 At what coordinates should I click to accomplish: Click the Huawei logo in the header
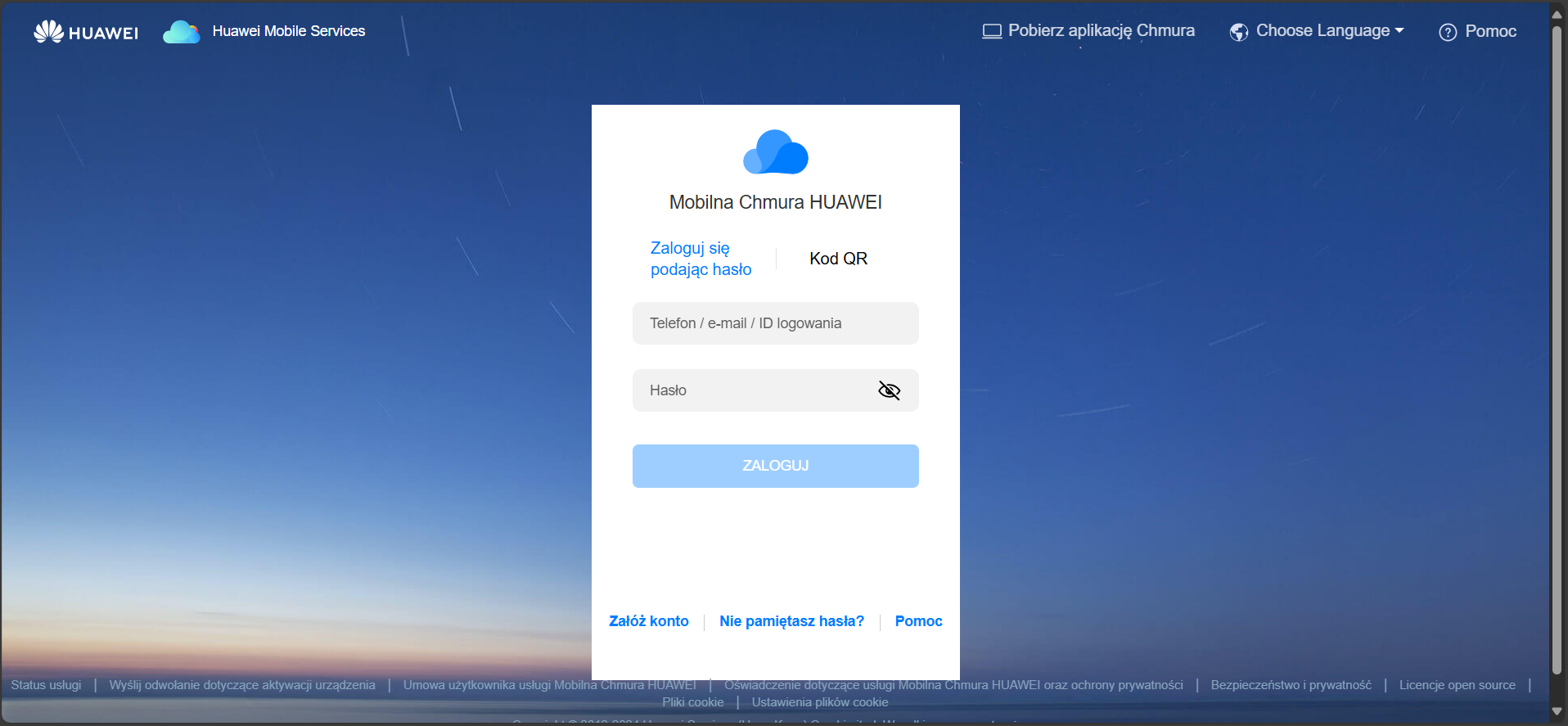click(86, 32)
